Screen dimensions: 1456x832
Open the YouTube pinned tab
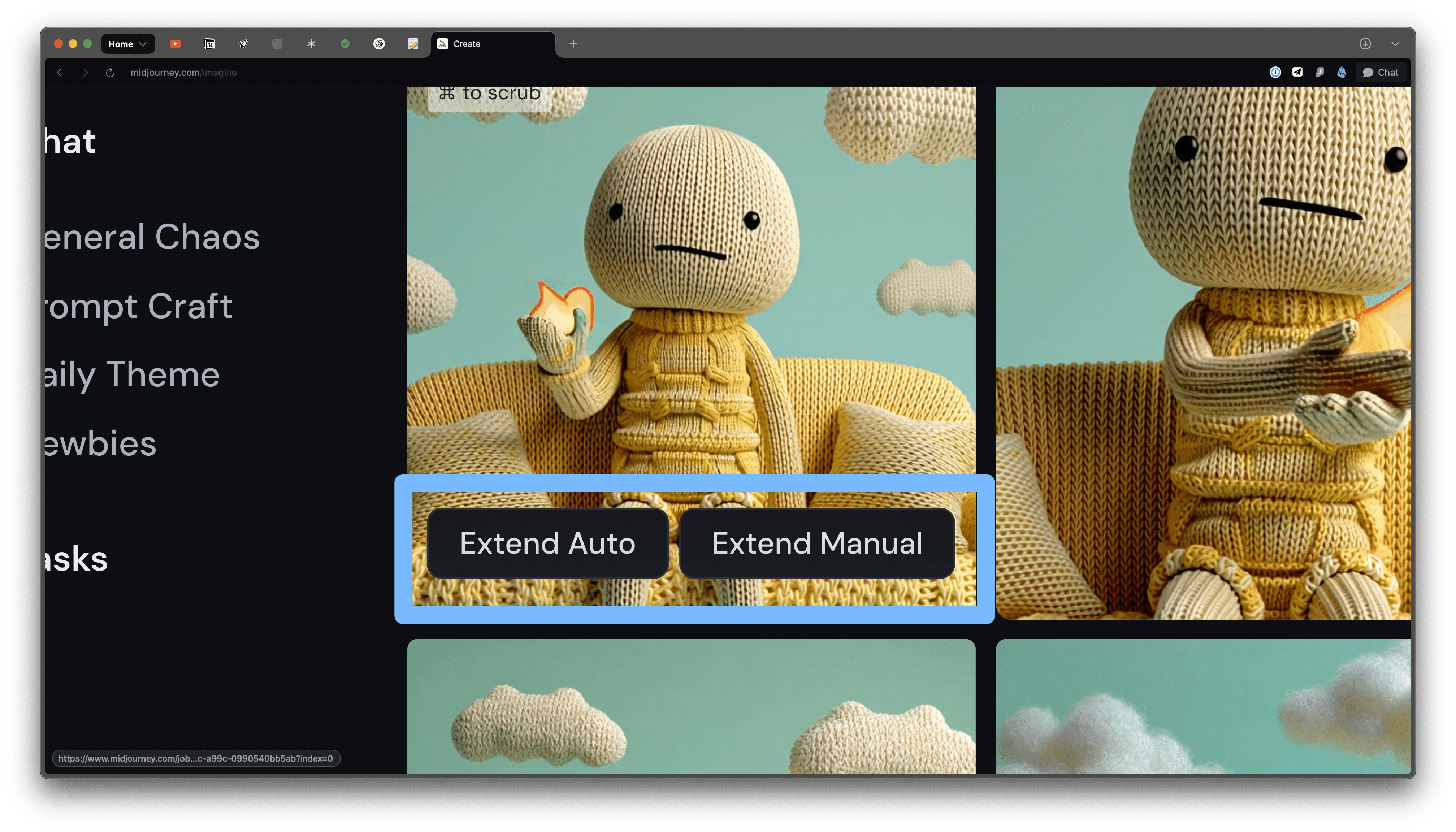click(175, 44)
